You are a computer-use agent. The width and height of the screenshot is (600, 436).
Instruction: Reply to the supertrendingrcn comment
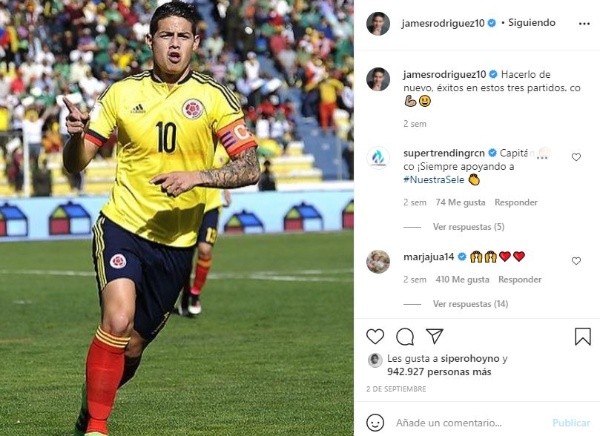coord(516,202)
